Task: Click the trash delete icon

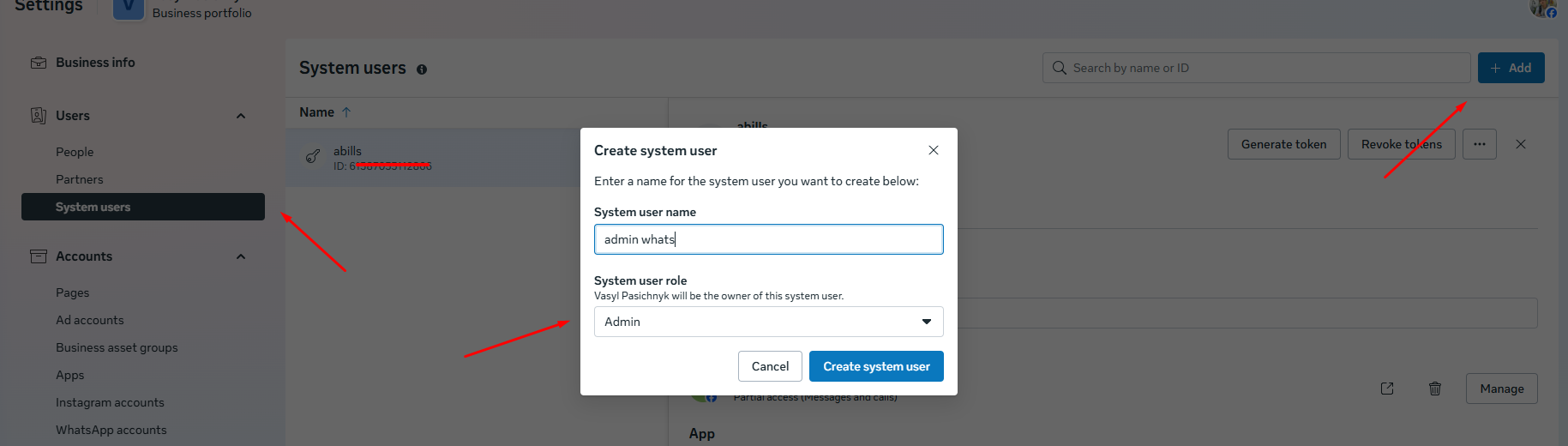Action: click(x=1434, y=389)
